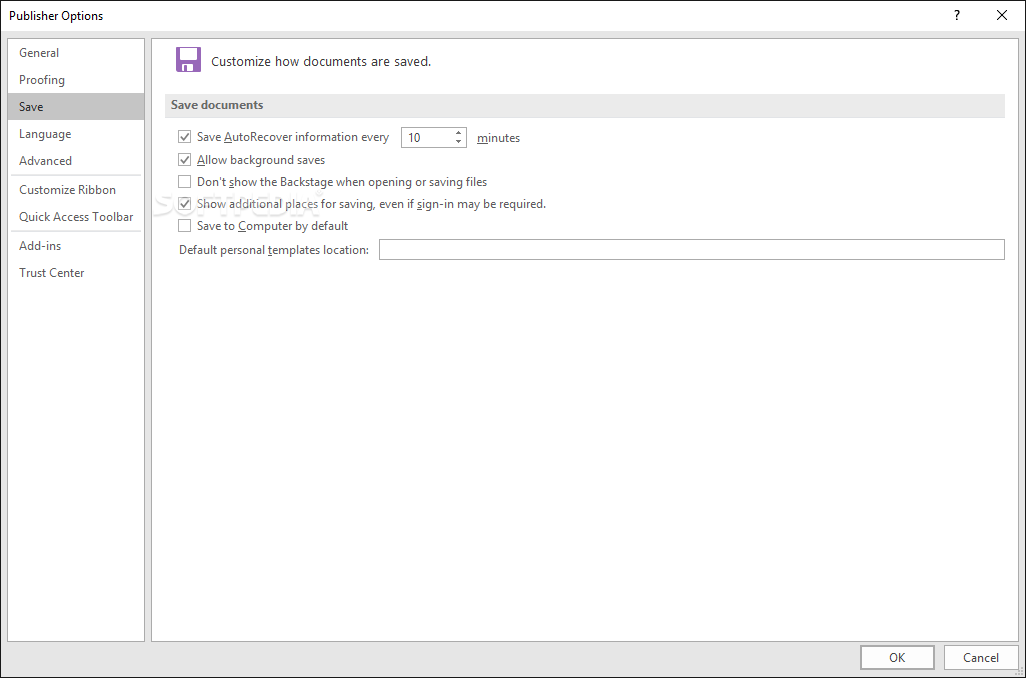Decrease AutoRecover minutes with down arrow
This screenshot has width=1026, height=678.
(x=459, y=142)
